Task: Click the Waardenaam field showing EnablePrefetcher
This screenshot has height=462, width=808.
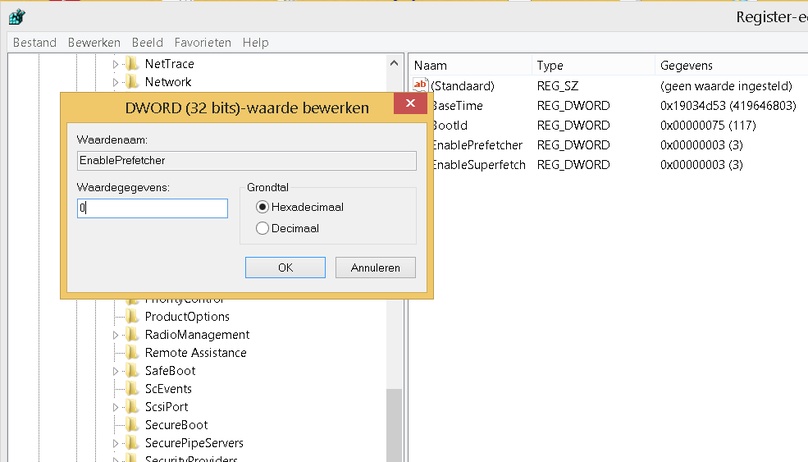Action: coord(247,161)
